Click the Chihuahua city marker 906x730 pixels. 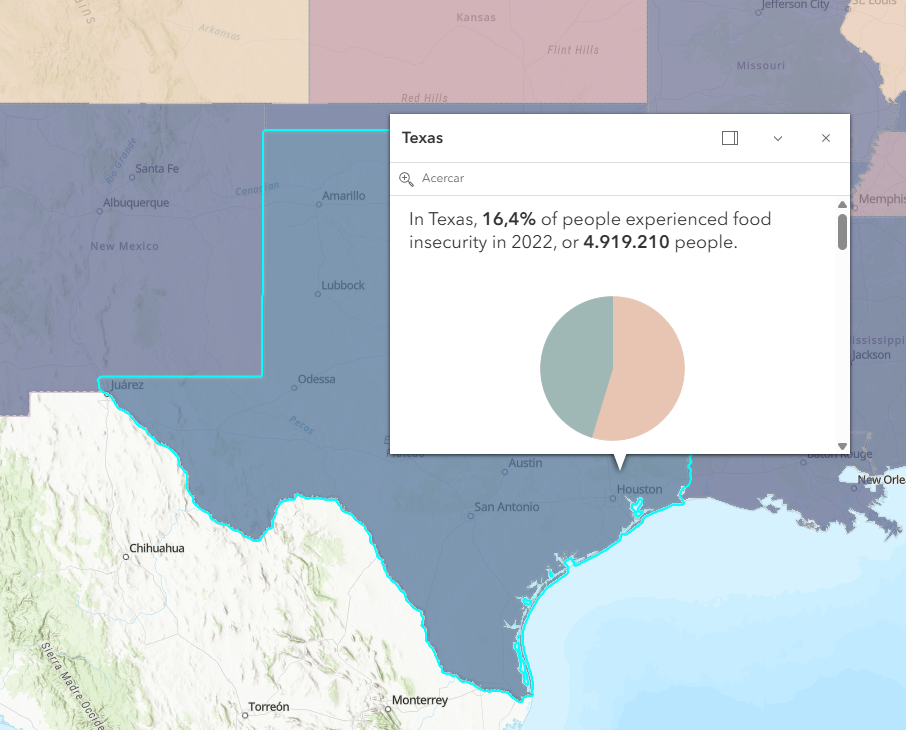[x=126, y=557]
